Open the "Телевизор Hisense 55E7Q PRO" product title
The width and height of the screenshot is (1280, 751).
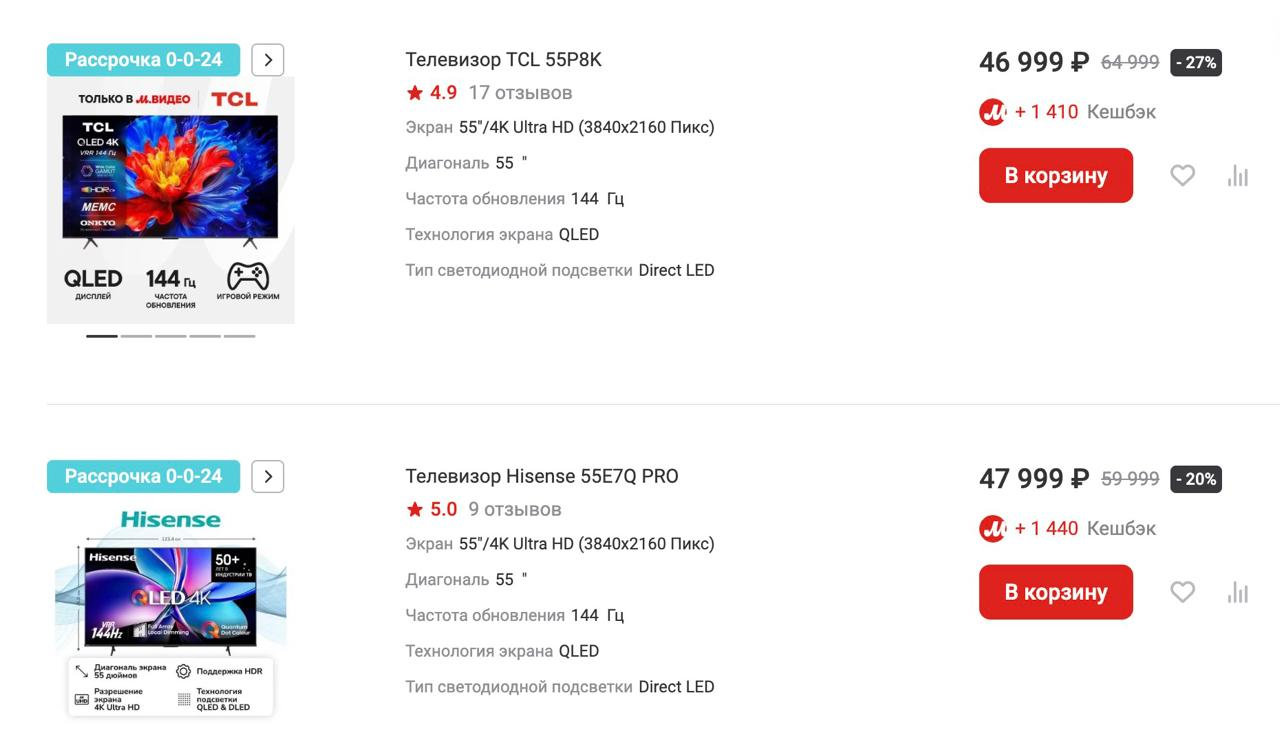click(x=541, y=477)
